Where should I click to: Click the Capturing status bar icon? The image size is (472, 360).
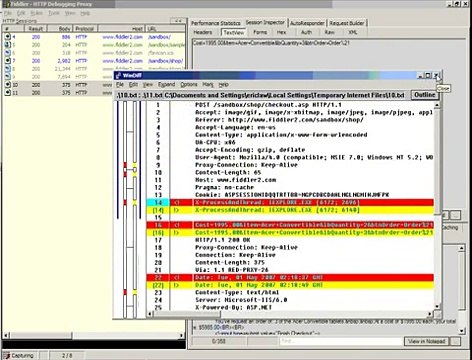[x=7, y=356]
